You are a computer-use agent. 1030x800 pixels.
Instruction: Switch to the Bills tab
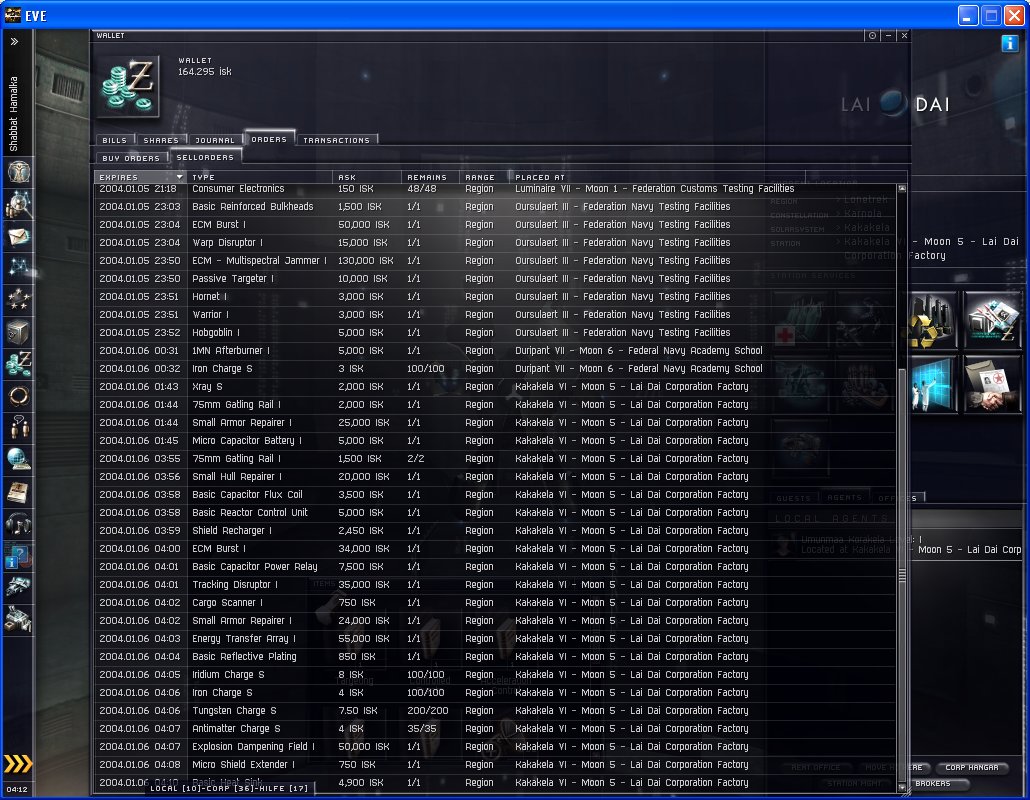[114, 140]
